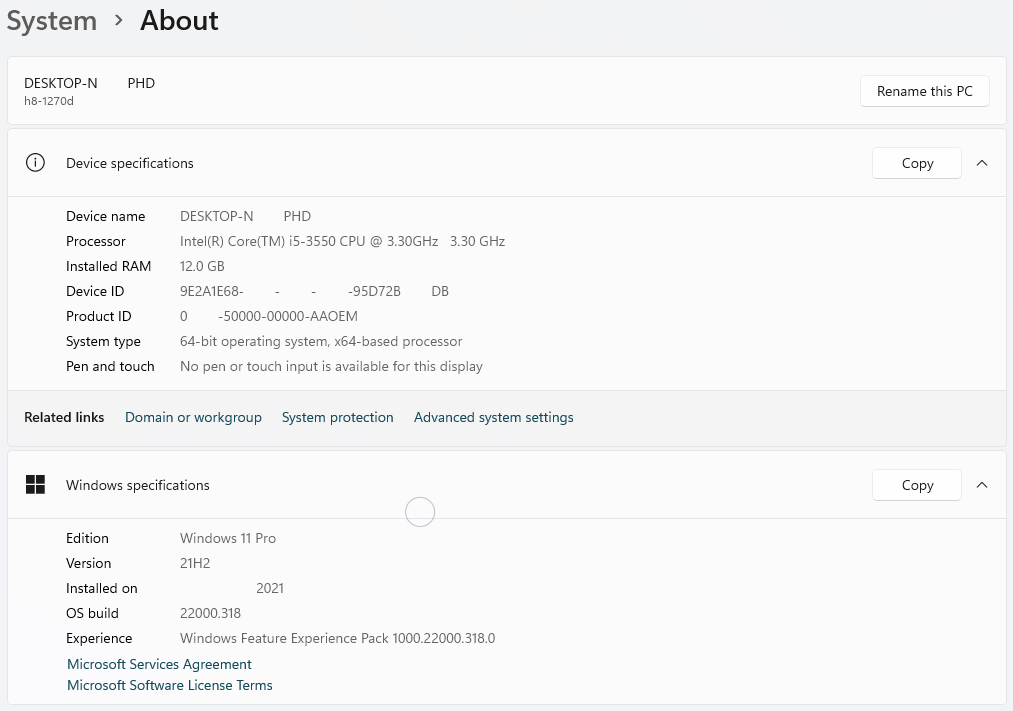Open Advanced system settings
1013x711 pixels.
493,418
